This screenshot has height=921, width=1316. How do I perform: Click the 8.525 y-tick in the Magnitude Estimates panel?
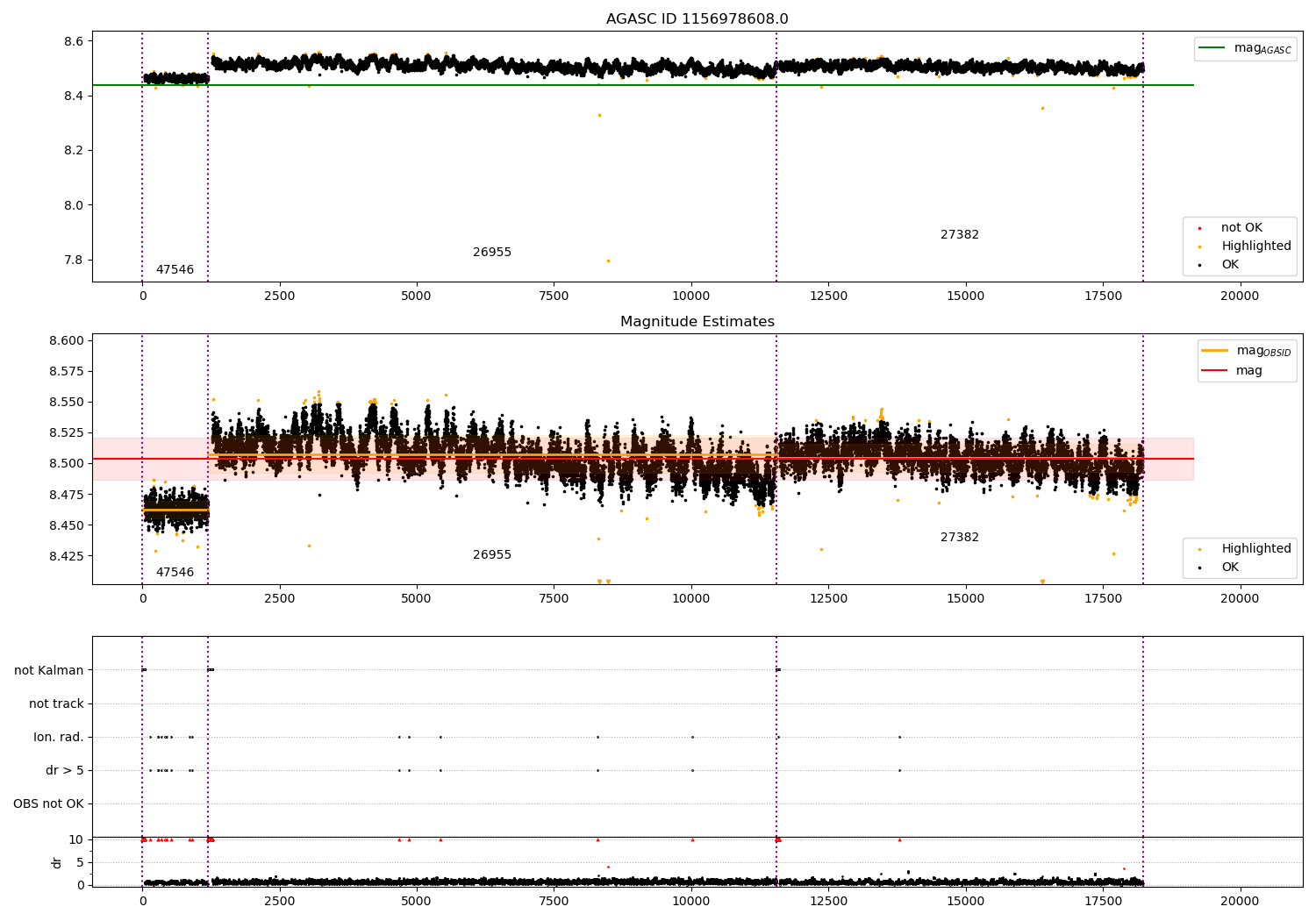click(x=67, y=433)
